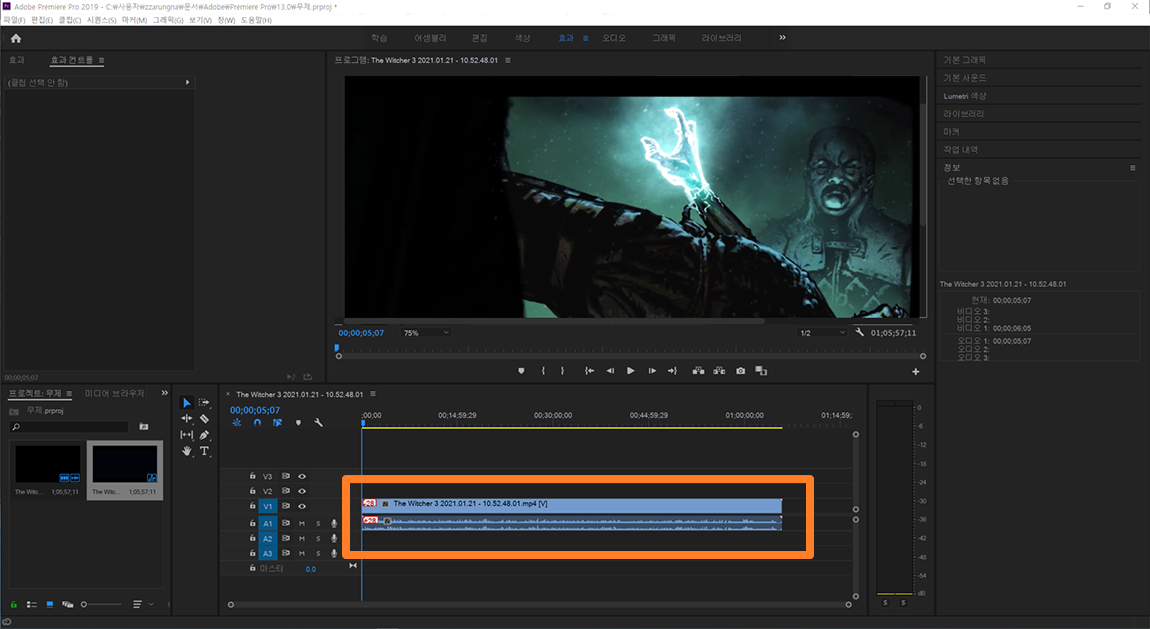Image resolution: width=1150 pixels, height=629 pixels.
Task: Go to Out point
Action: [672, 371]
